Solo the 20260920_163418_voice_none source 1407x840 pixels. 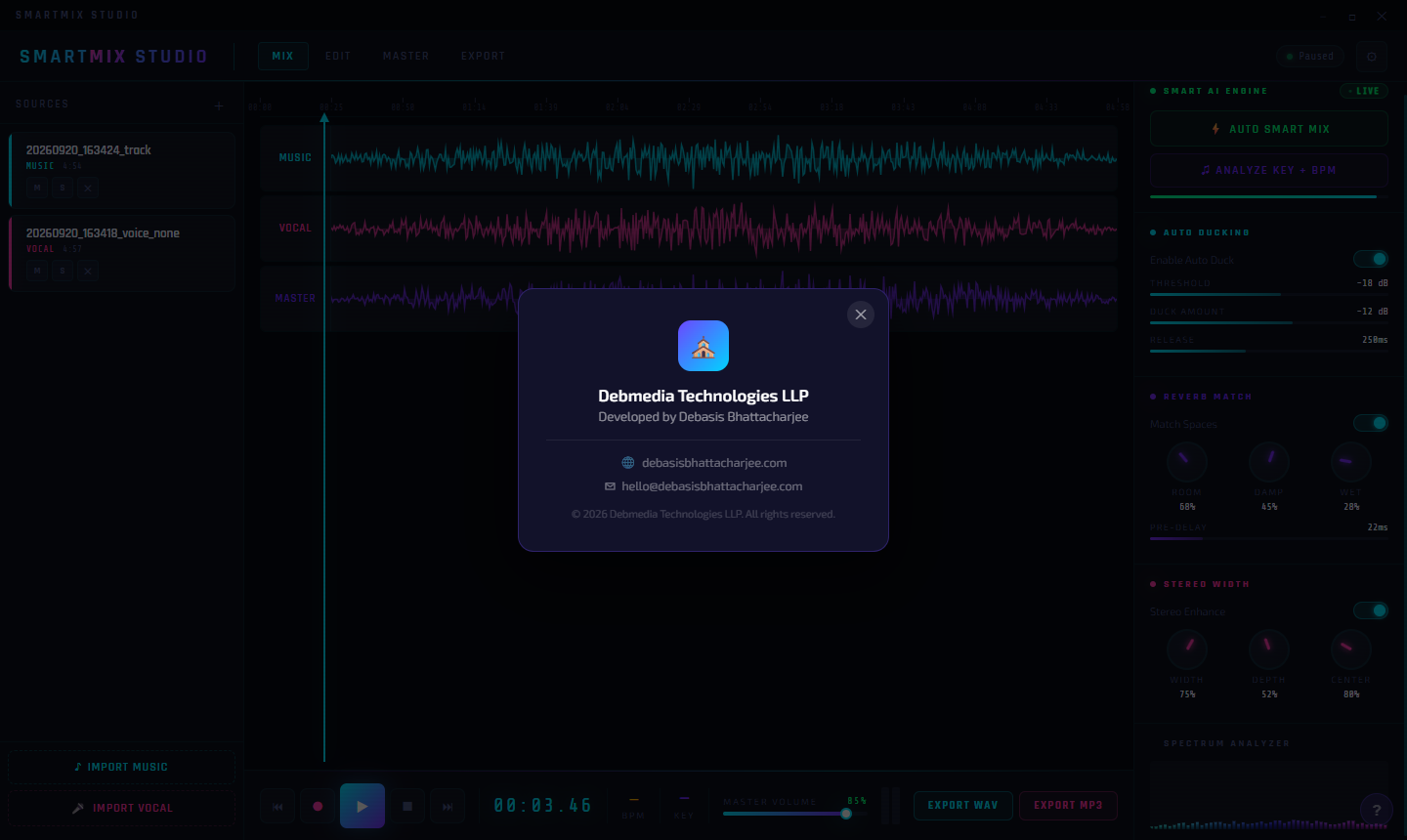point(63,271)
